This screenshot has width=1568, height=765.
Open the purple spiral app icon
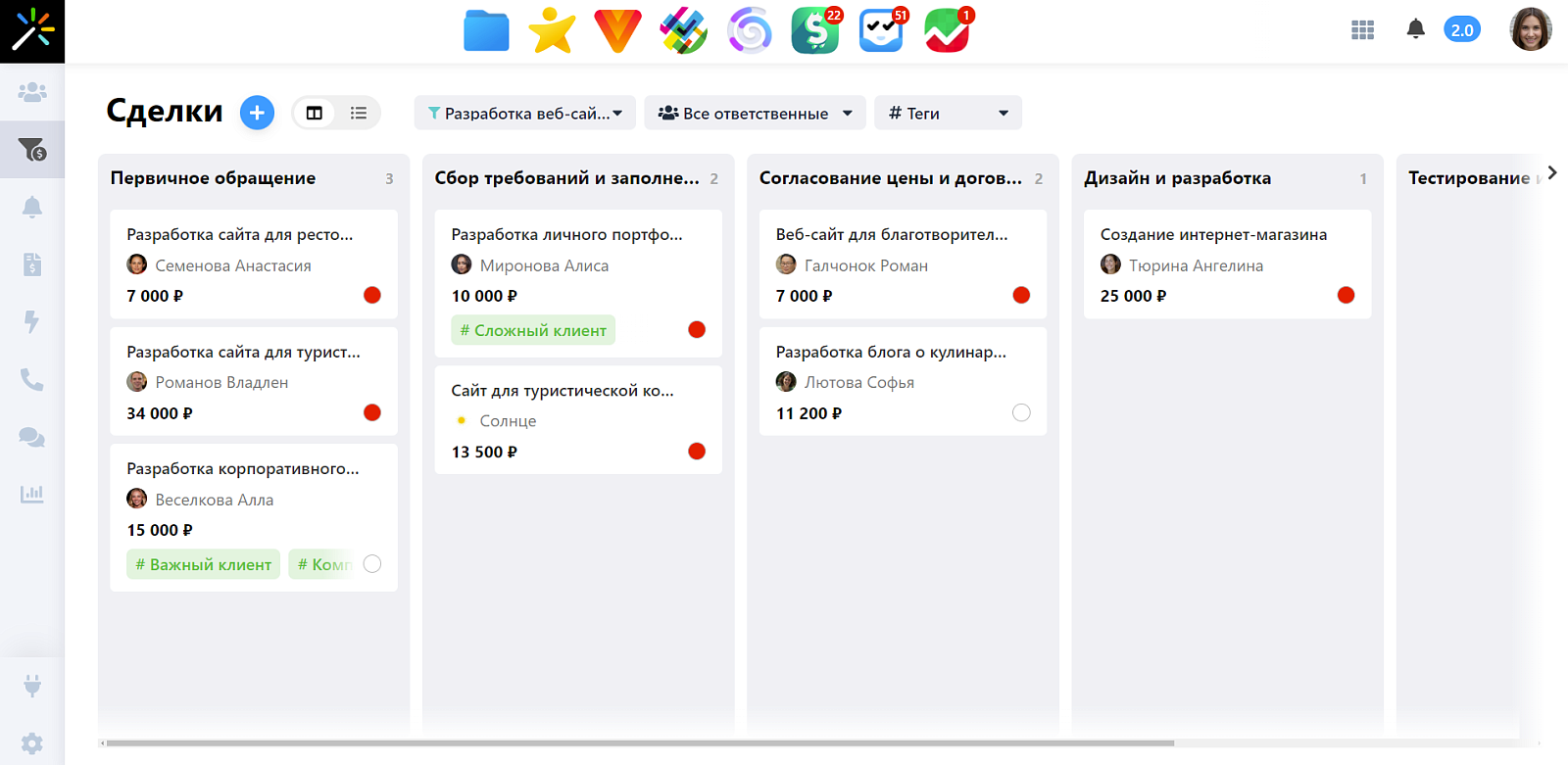pyautogui.click(x=750, y=30)
